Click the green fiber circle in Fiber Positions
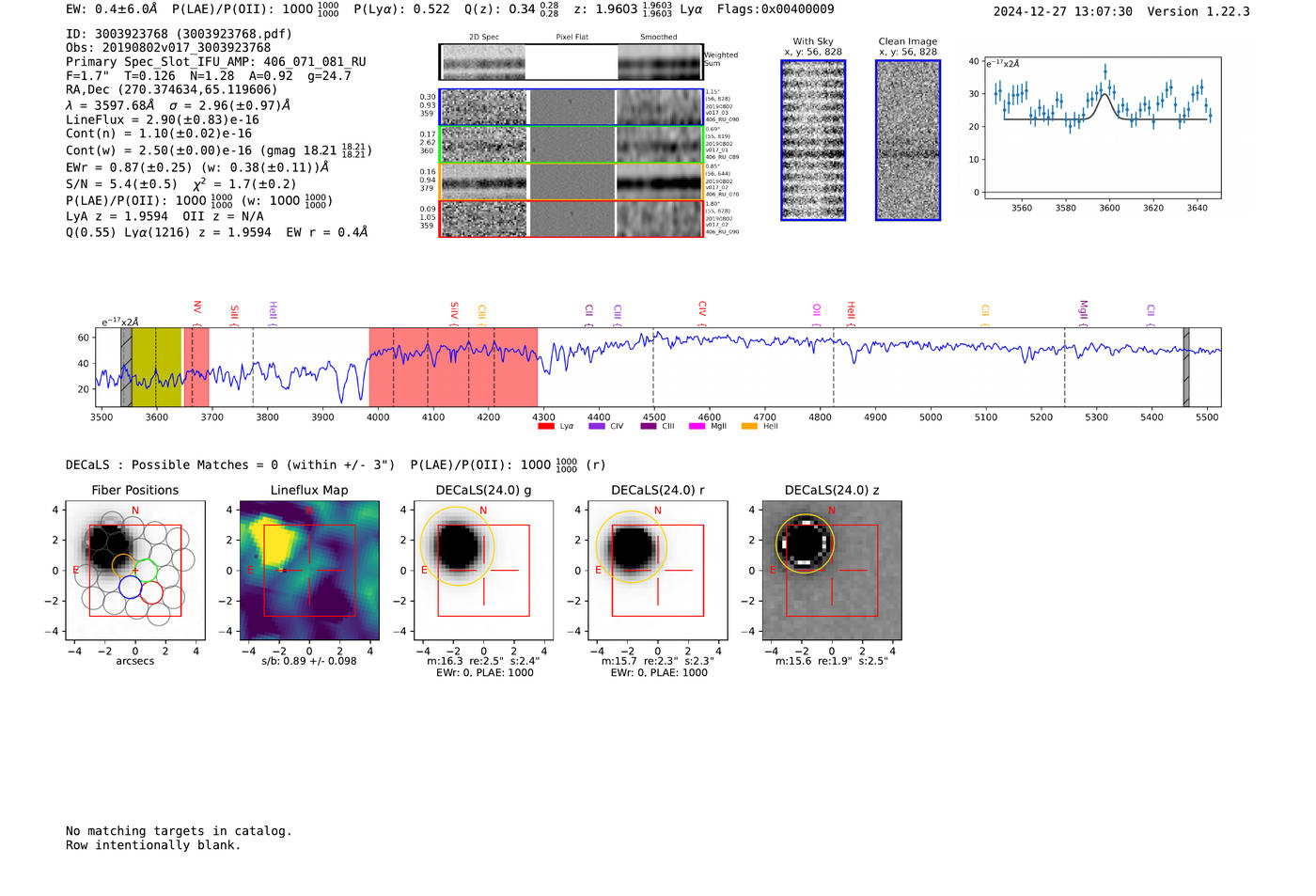 [x=145, y=570]
